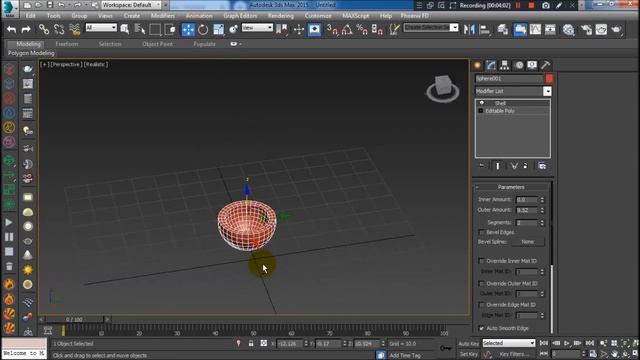
Task: Activate Bind to Space Warp tool
Action: pos(75,29)
